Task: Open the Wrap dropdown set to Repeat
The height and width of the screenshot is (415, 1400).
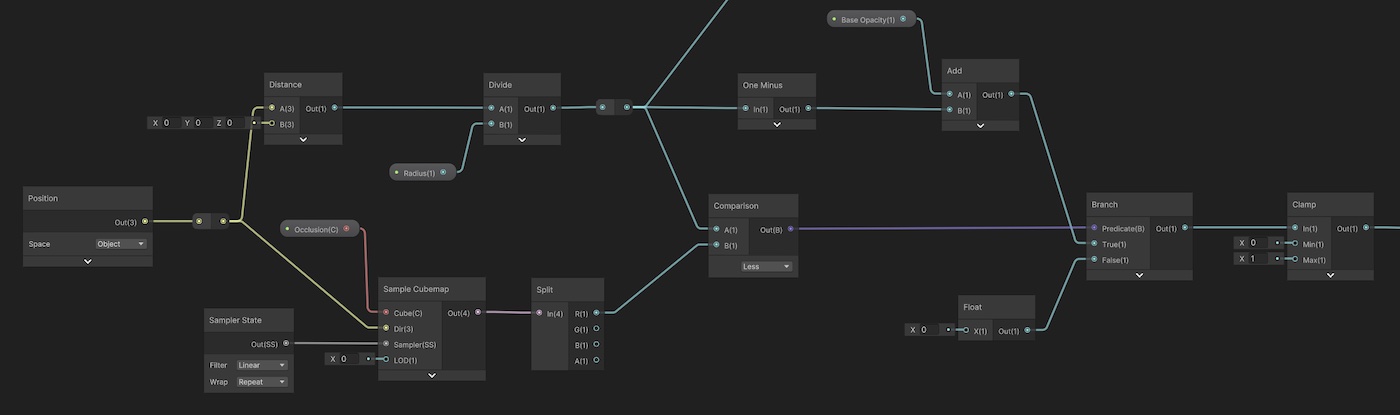Action: click(262, 382)
